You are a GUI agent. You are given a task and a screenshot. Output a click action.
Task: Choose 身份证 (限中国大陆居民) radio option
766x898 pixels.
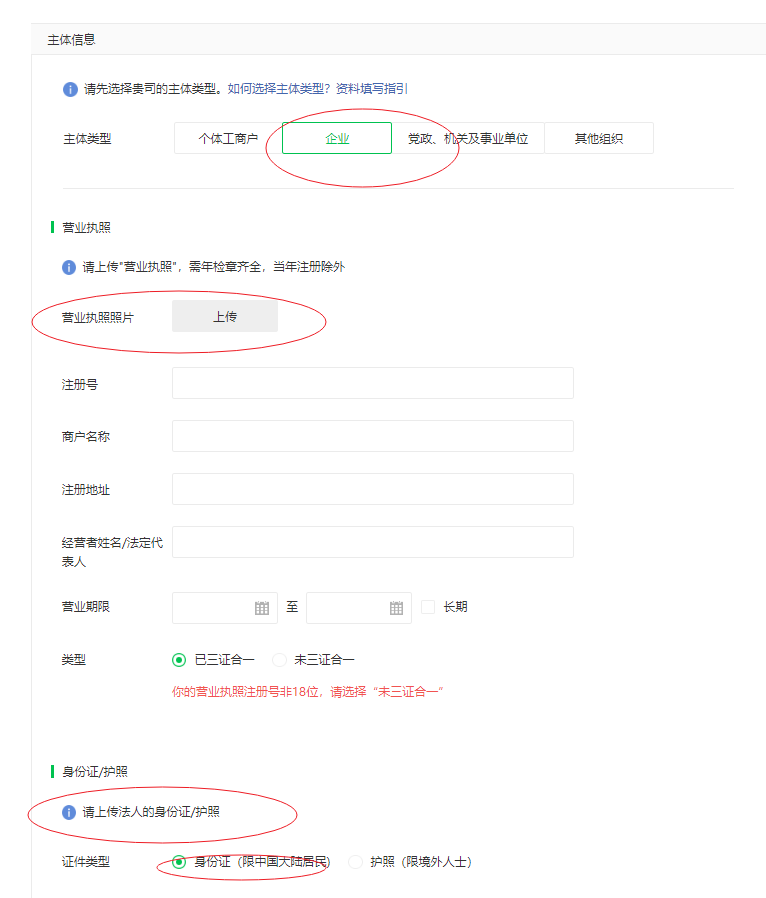click(179, 862)
